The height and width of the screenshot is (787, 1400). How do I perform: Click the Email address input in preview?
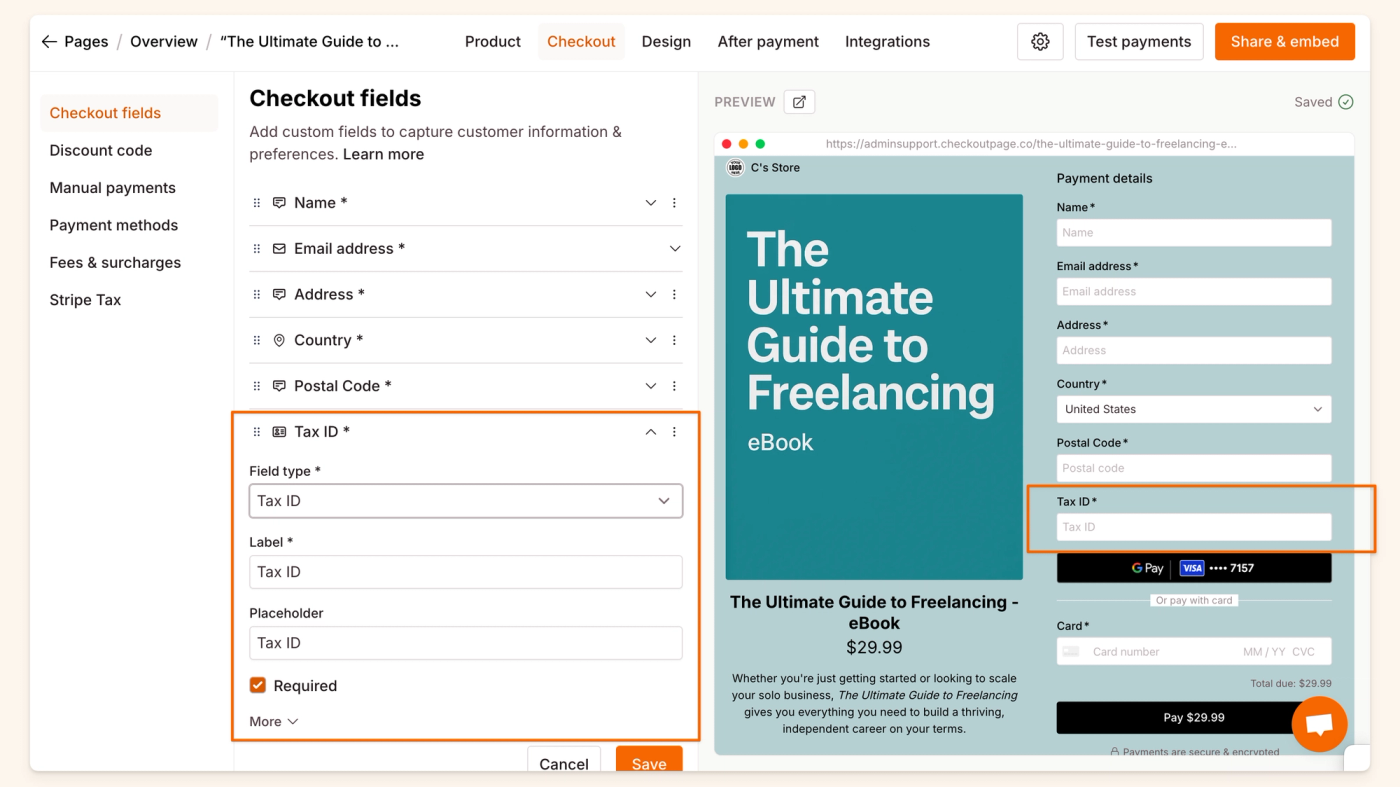point(1194,291)
